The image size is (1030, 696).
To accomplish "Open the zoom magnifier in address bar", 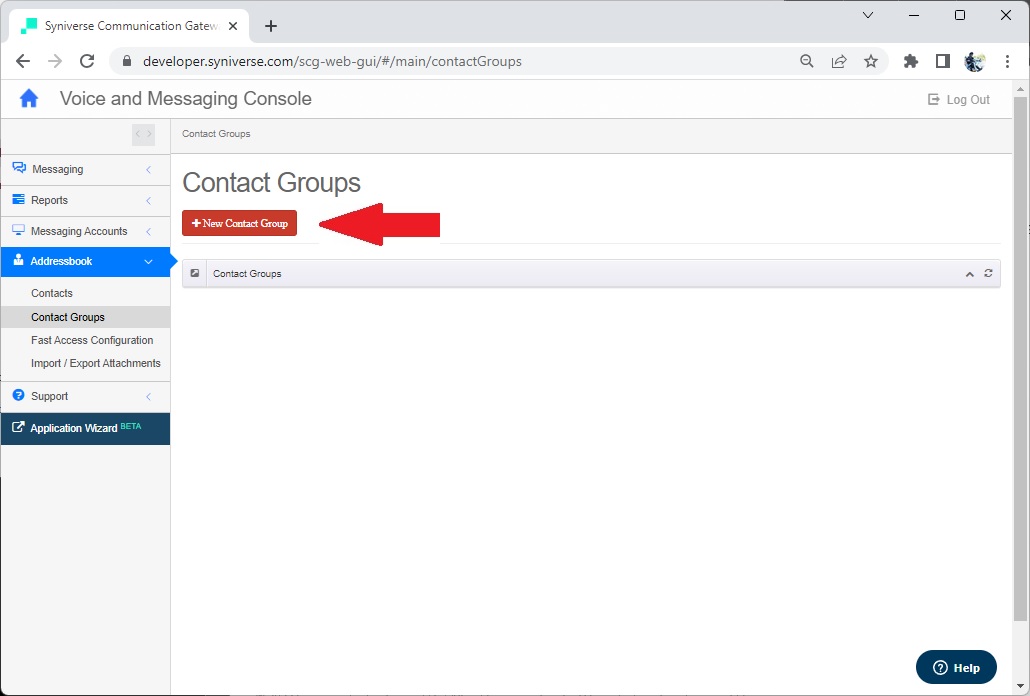I will click(x=807, y=61).
